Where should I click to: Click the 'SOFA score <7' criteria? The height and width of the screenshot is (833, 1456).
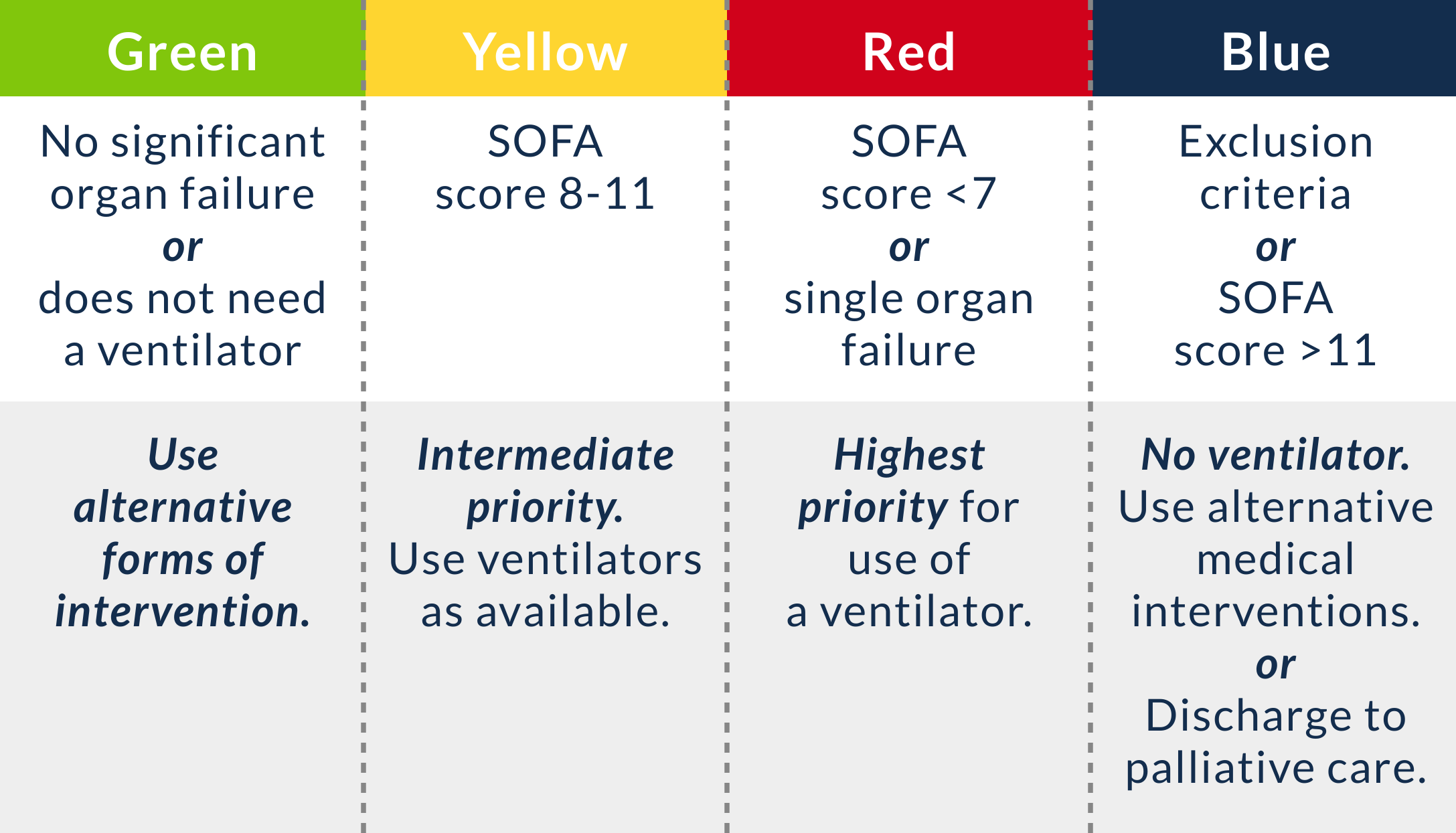tap(908, 167)
